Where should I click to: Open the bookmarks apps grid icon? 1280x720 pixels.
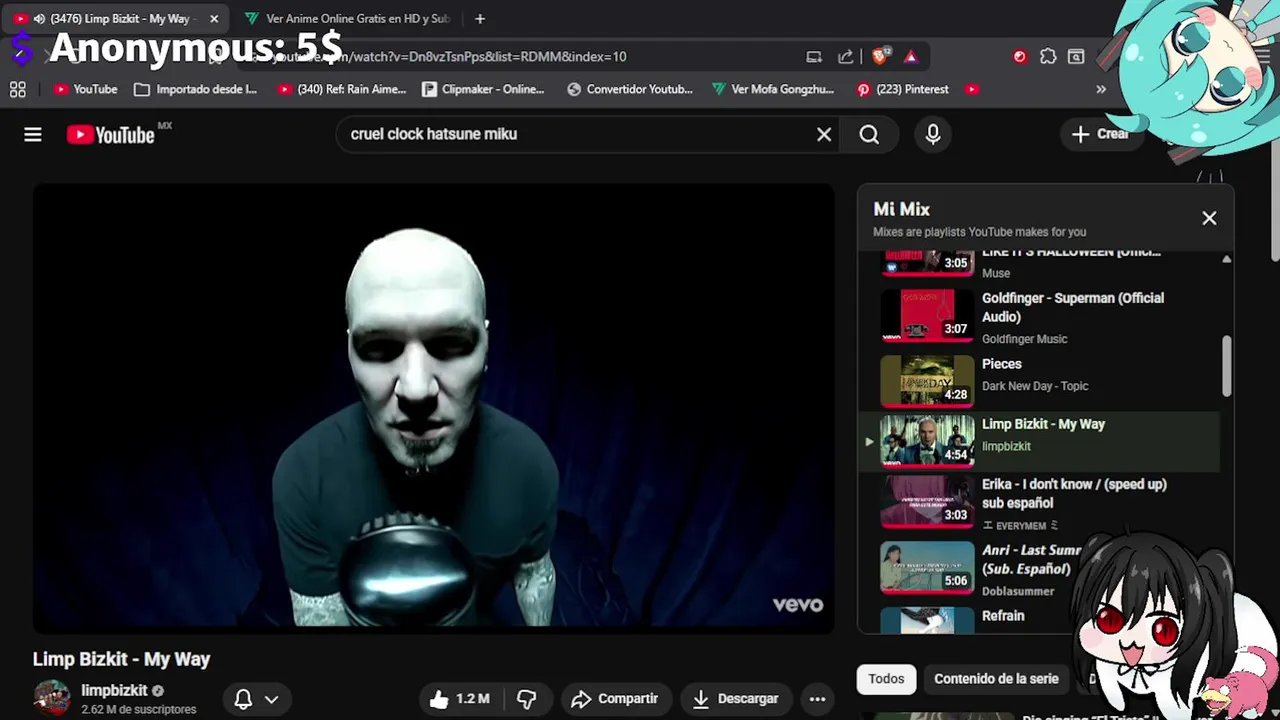(x=18, y=89)
